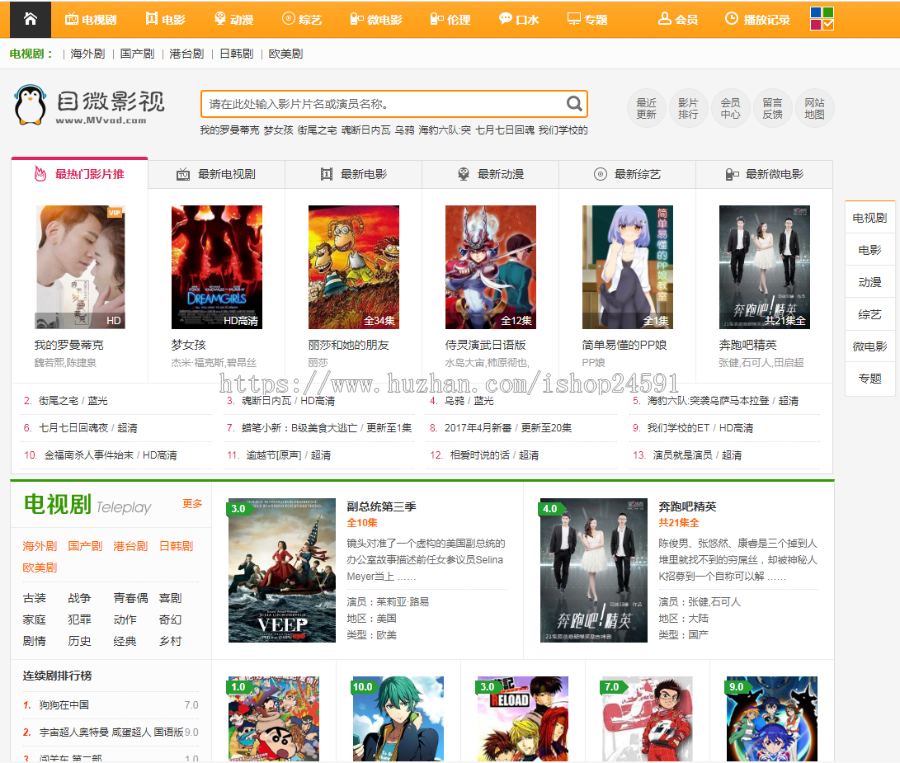
Task: Switch to the 最新动漫 tab
Action: (x=490, y=174)
